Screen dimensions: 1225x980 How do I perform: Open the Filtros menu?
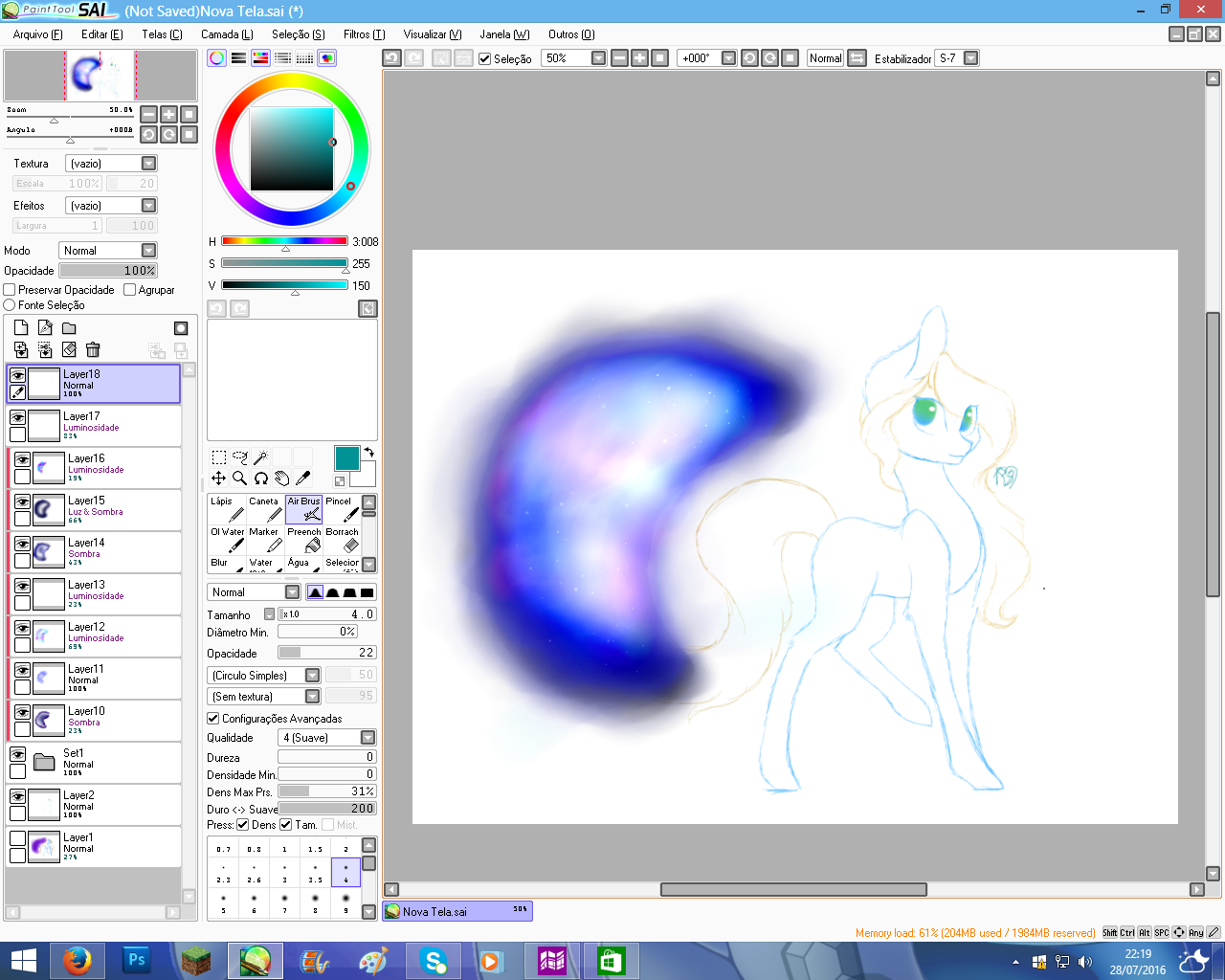click(x=365, y=34)
